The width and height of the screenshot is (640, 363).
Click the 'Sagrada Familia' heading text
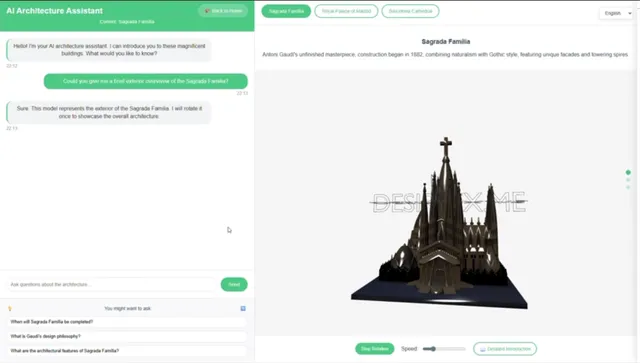tap(446, 42)
